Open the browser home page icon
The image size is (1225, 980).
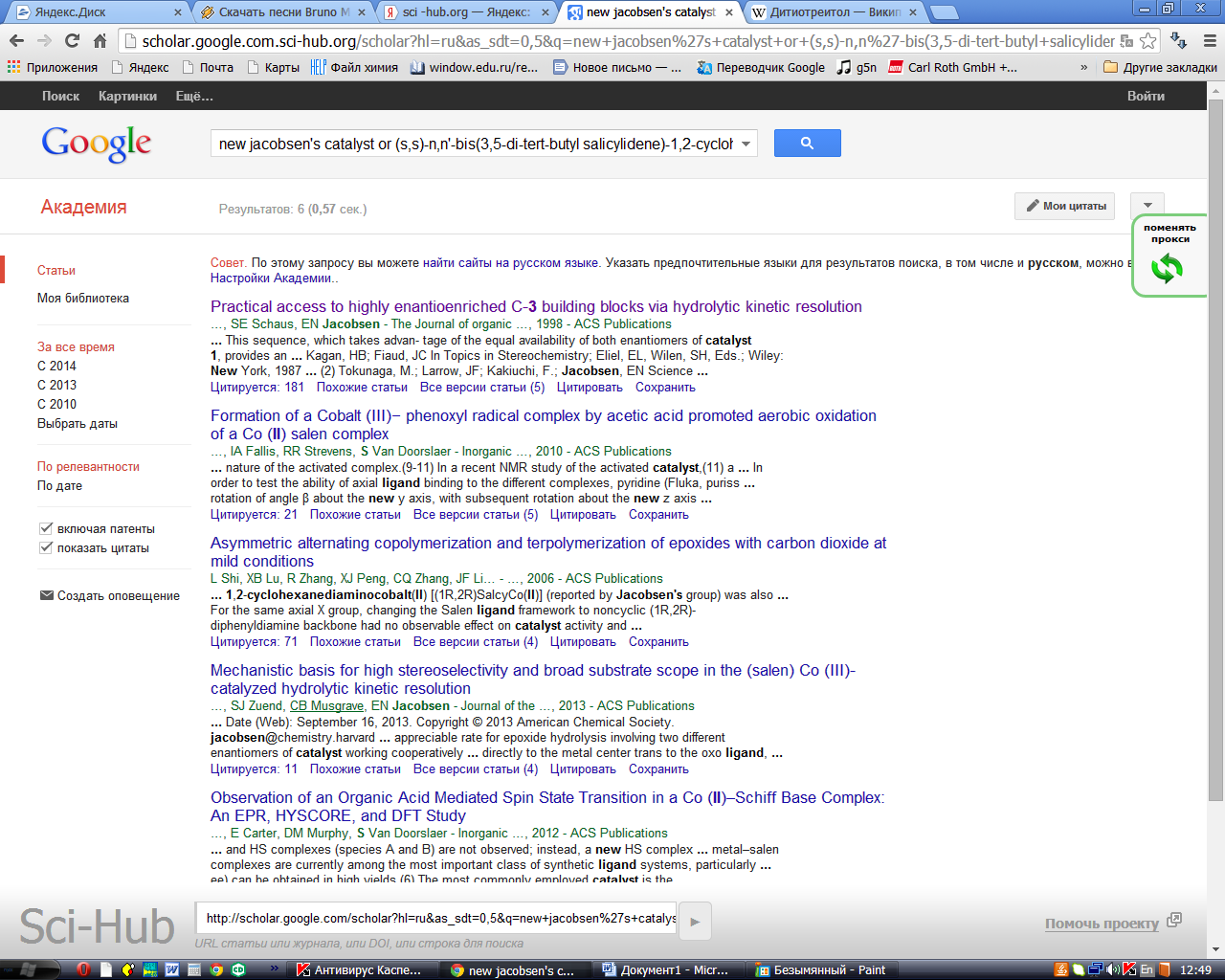coord(100,41)
